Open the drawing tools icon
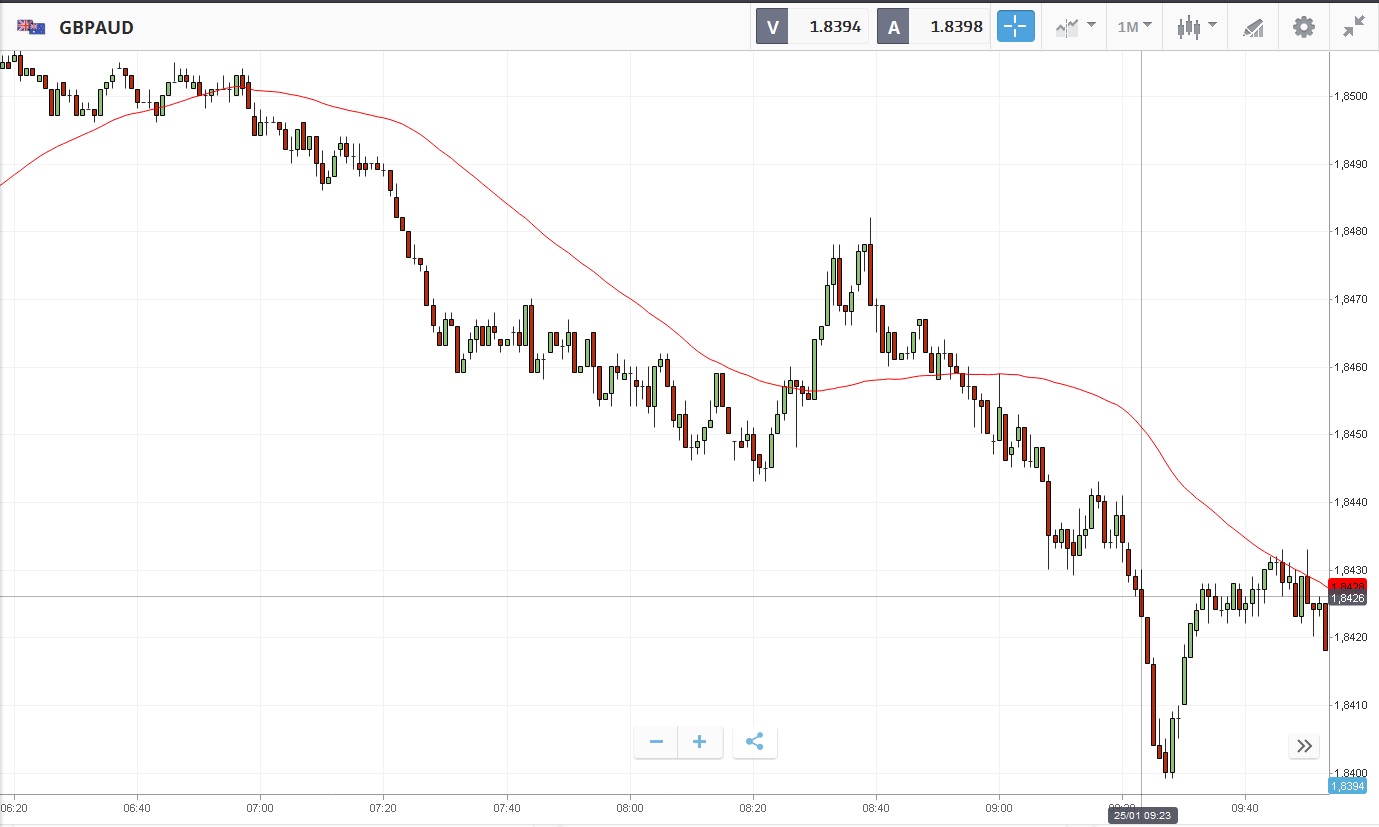The width and height of the screenshot is (1379, 827). pyautogui.click(x=1253, y=27)
